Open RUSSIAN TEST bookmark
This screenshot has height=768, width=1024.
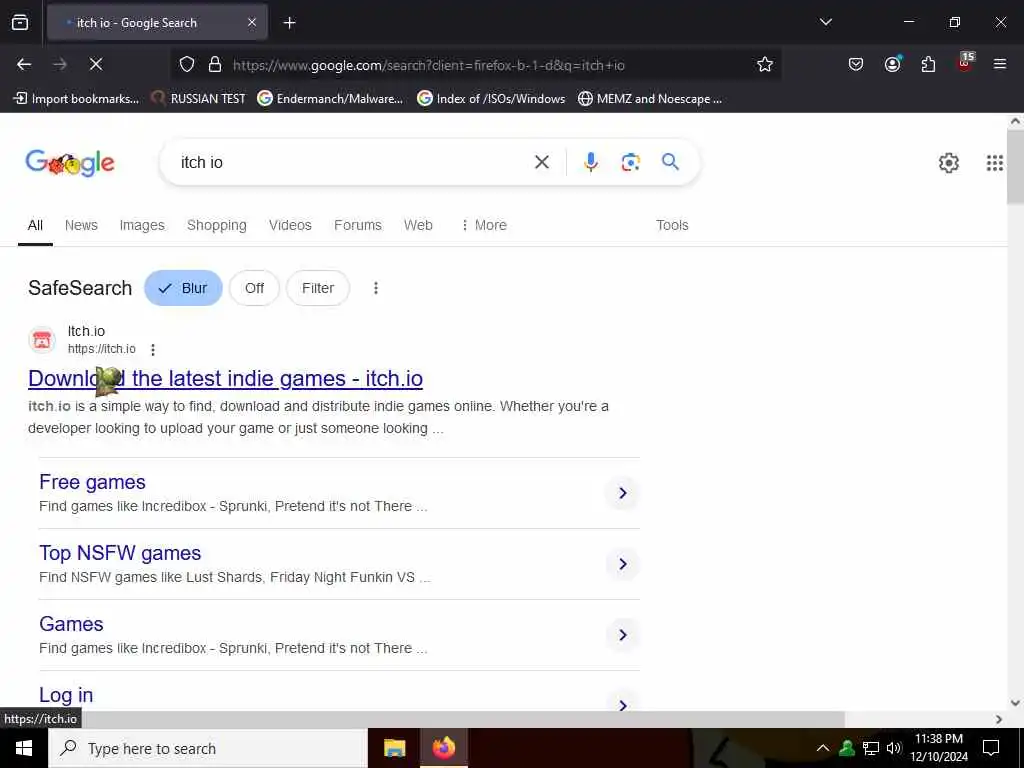[x=199, y=99]
